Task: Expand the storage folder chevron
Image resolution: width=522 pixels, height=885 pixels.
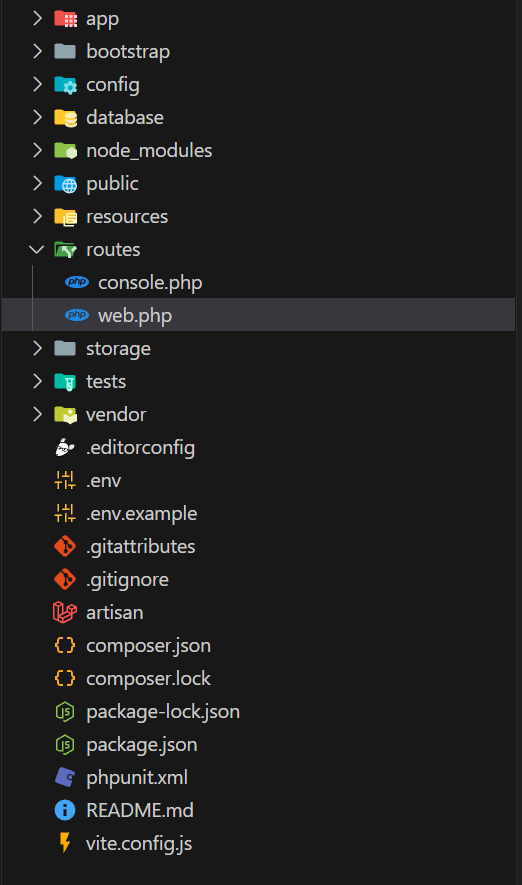Action: tap(37, 349)
